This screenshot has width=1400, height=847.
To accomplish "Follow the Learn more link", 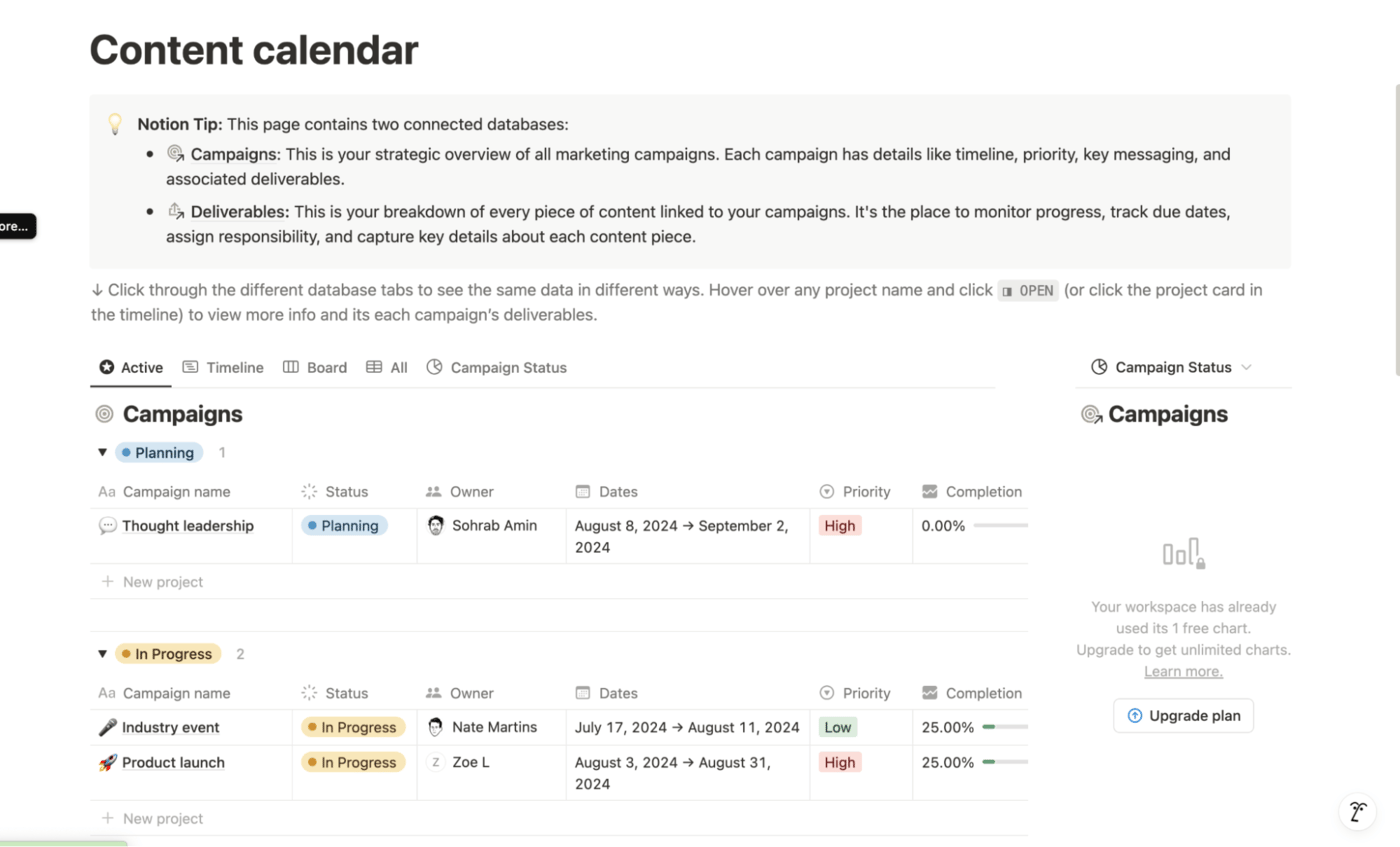I will coord(1183,672).
